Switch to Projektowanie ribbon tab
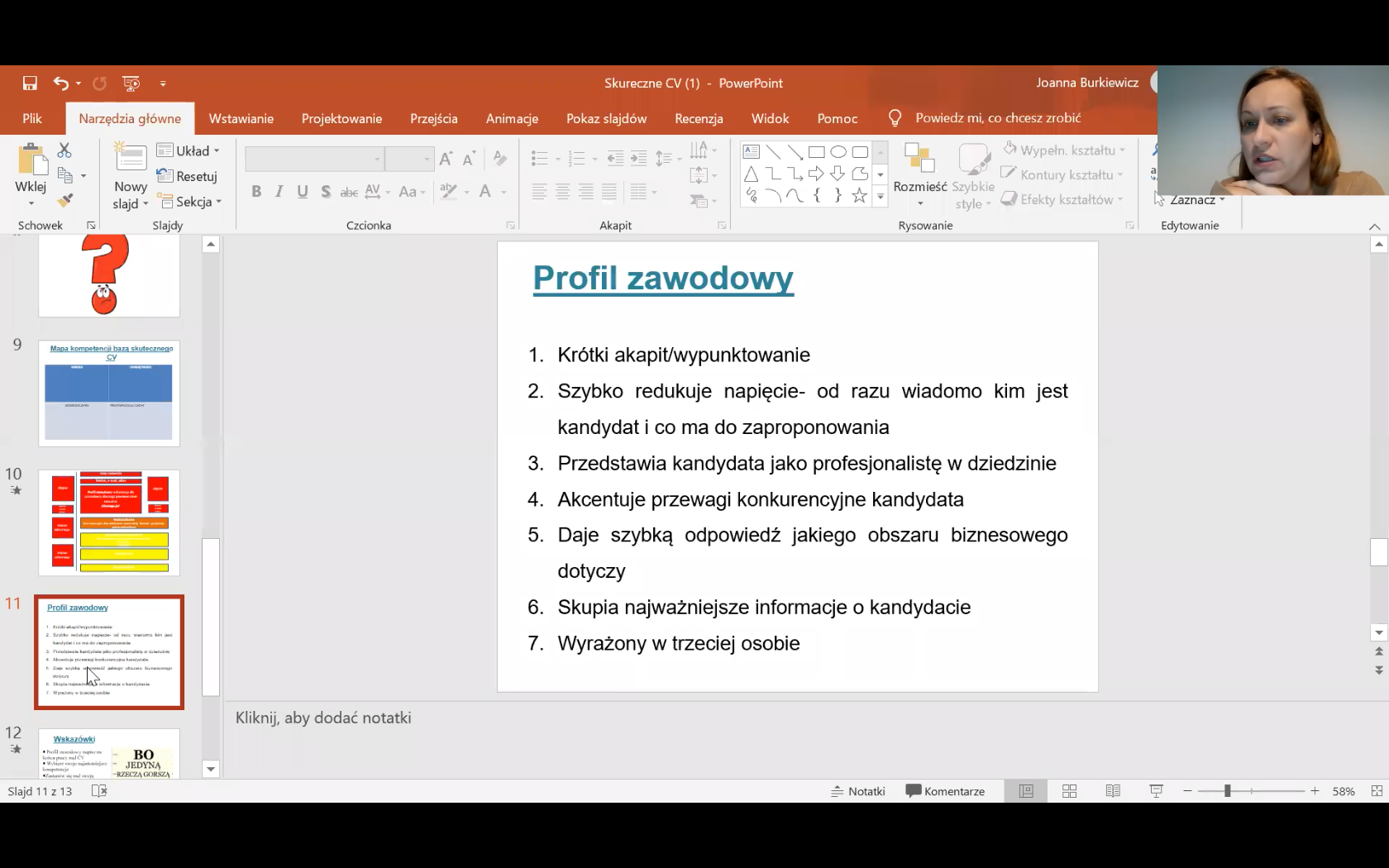This screenshot has height=868, width=1389. pyautogui.click(x=341, y=118)
